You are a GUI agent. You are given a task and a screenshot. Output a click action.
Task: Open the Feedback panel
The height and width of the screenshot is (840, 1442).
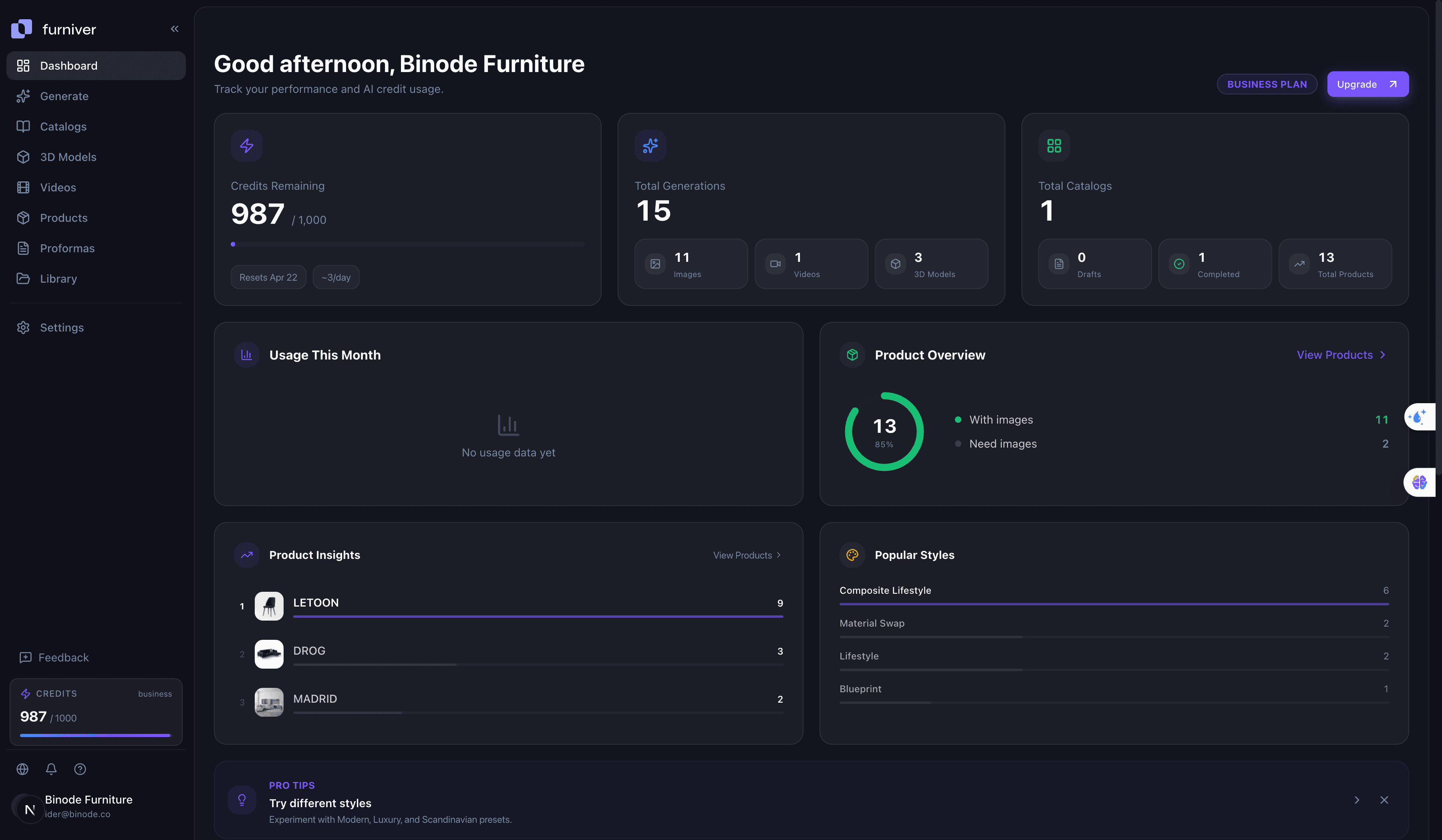tap(63, 657)
